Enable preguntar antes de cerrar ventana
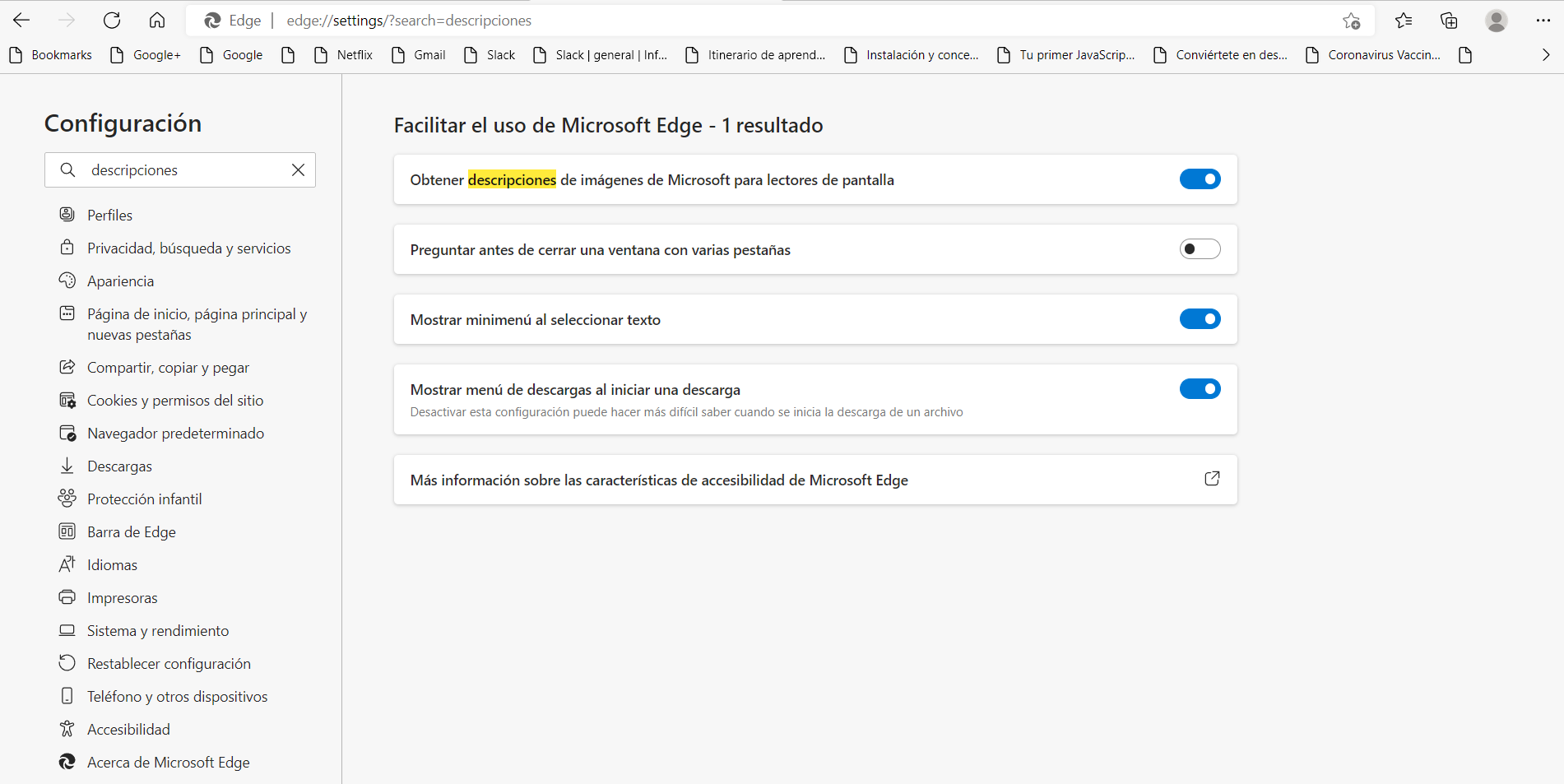This screenshot has width=1564, height=784. (1200, 248)
